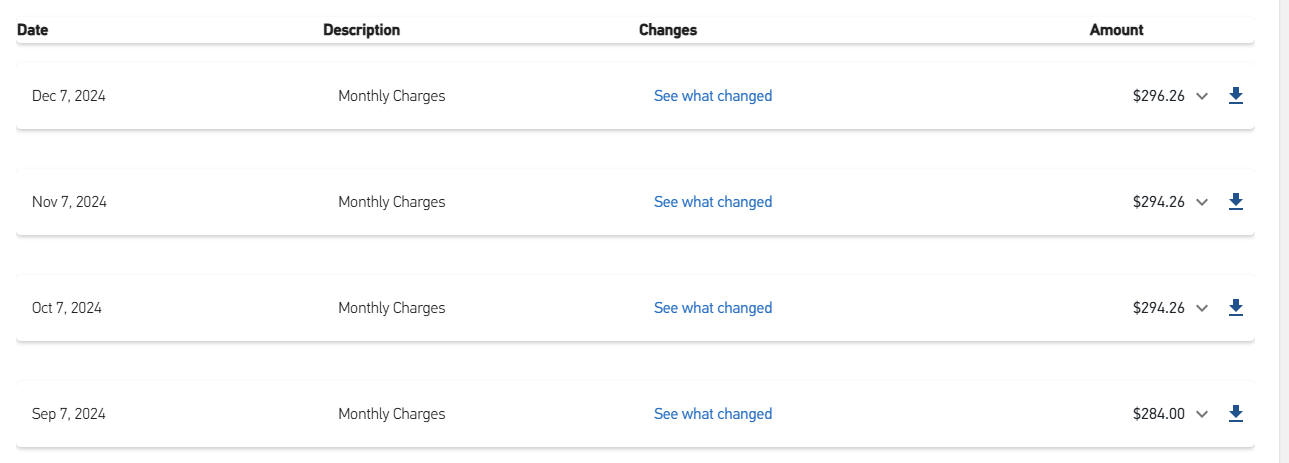Download the Sep 7, 2024 bill
Image resolution: width=1289 pixels, height=463 pixels.
1235,414
